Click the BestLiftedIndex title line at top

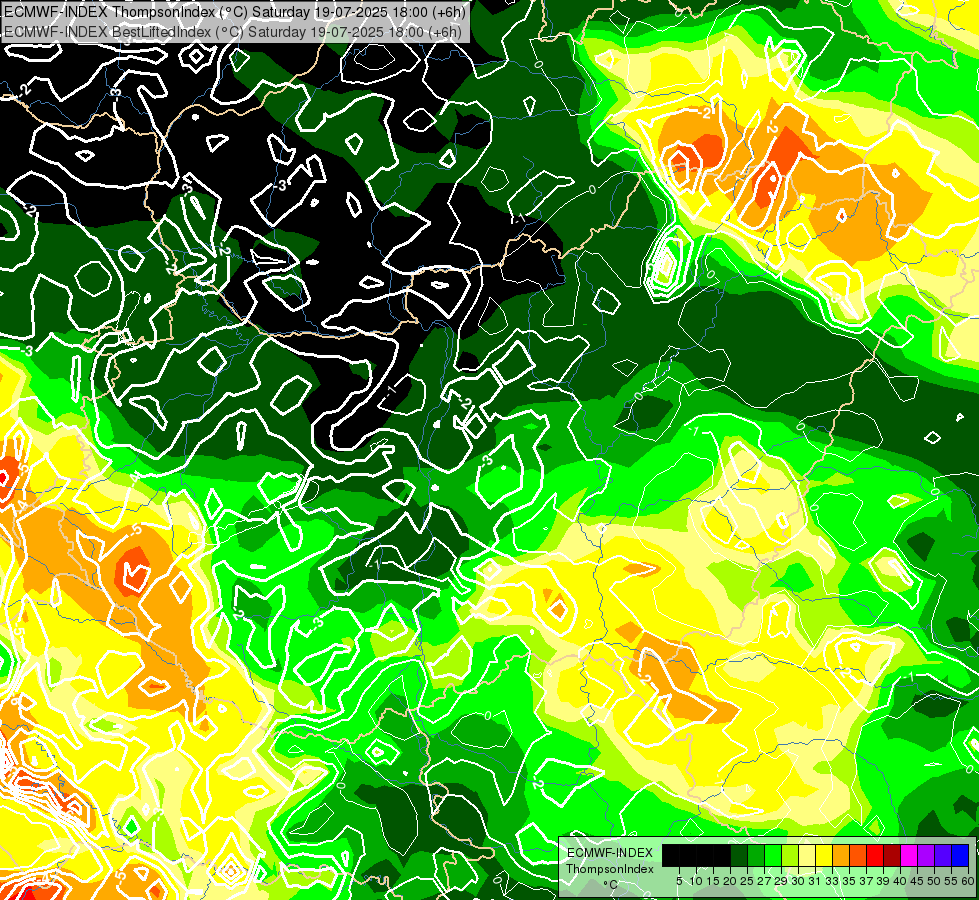coord(232,31)
